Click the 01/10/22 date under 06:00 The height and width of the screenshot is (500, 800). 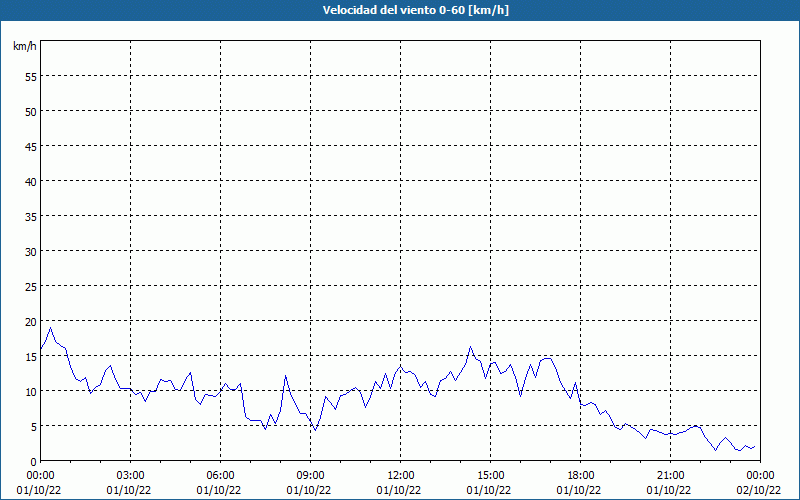click(218, 490)
